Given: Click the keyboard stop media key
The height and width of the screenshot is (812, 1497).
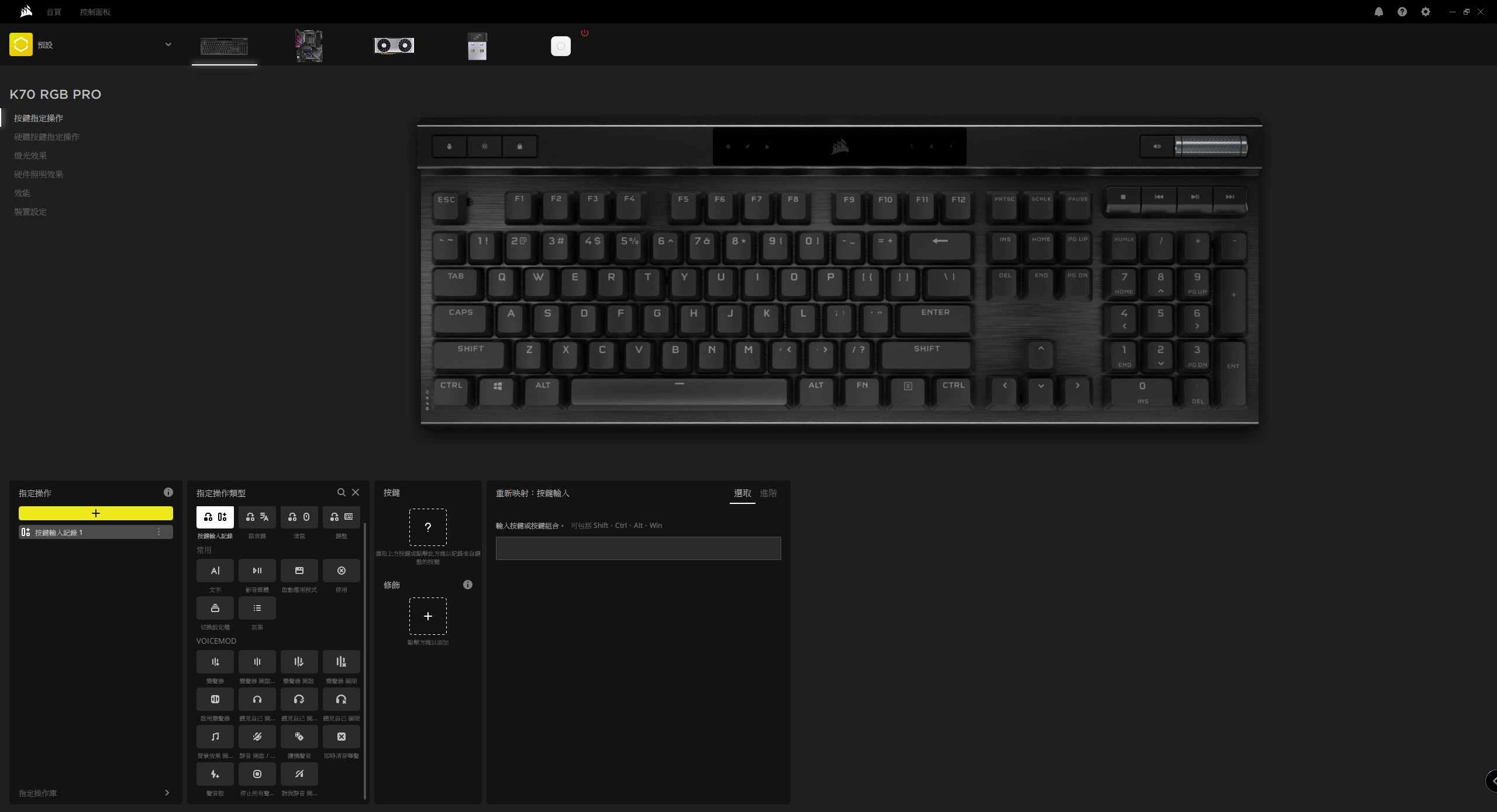Looking at the screenshot, I should point(1123,199).
